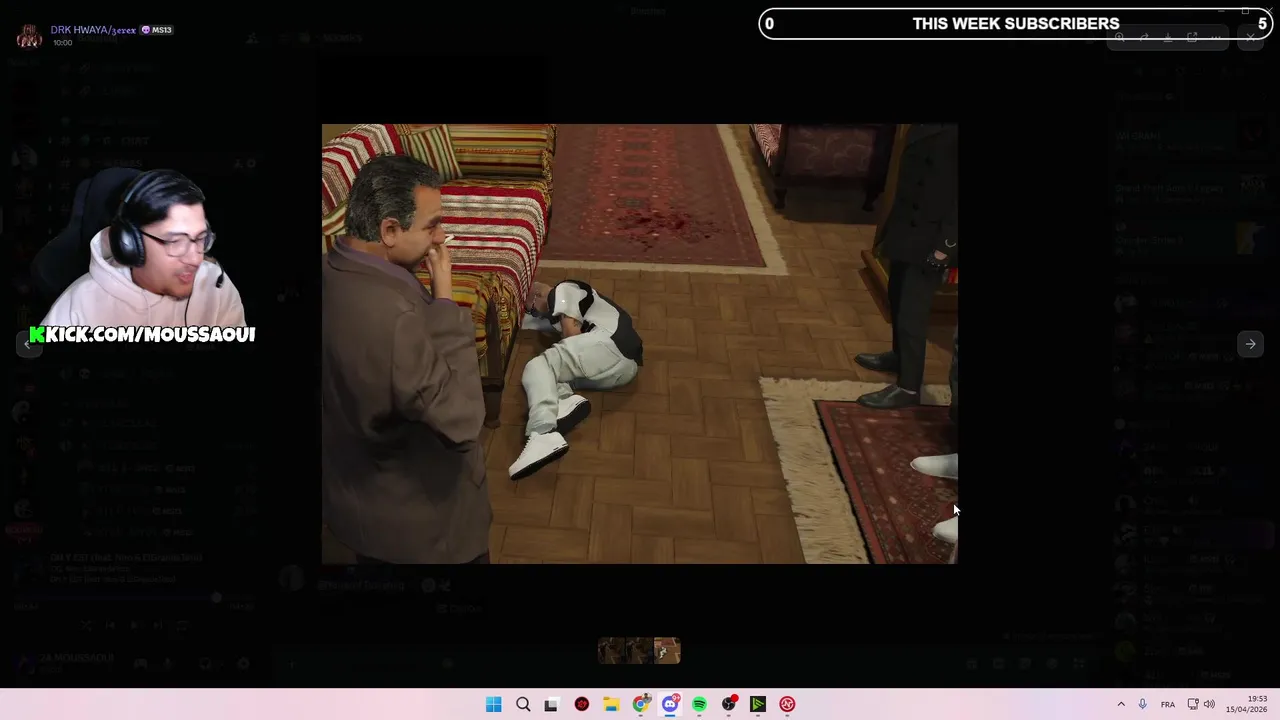Download the image using the download icon

coord(1168,38)
